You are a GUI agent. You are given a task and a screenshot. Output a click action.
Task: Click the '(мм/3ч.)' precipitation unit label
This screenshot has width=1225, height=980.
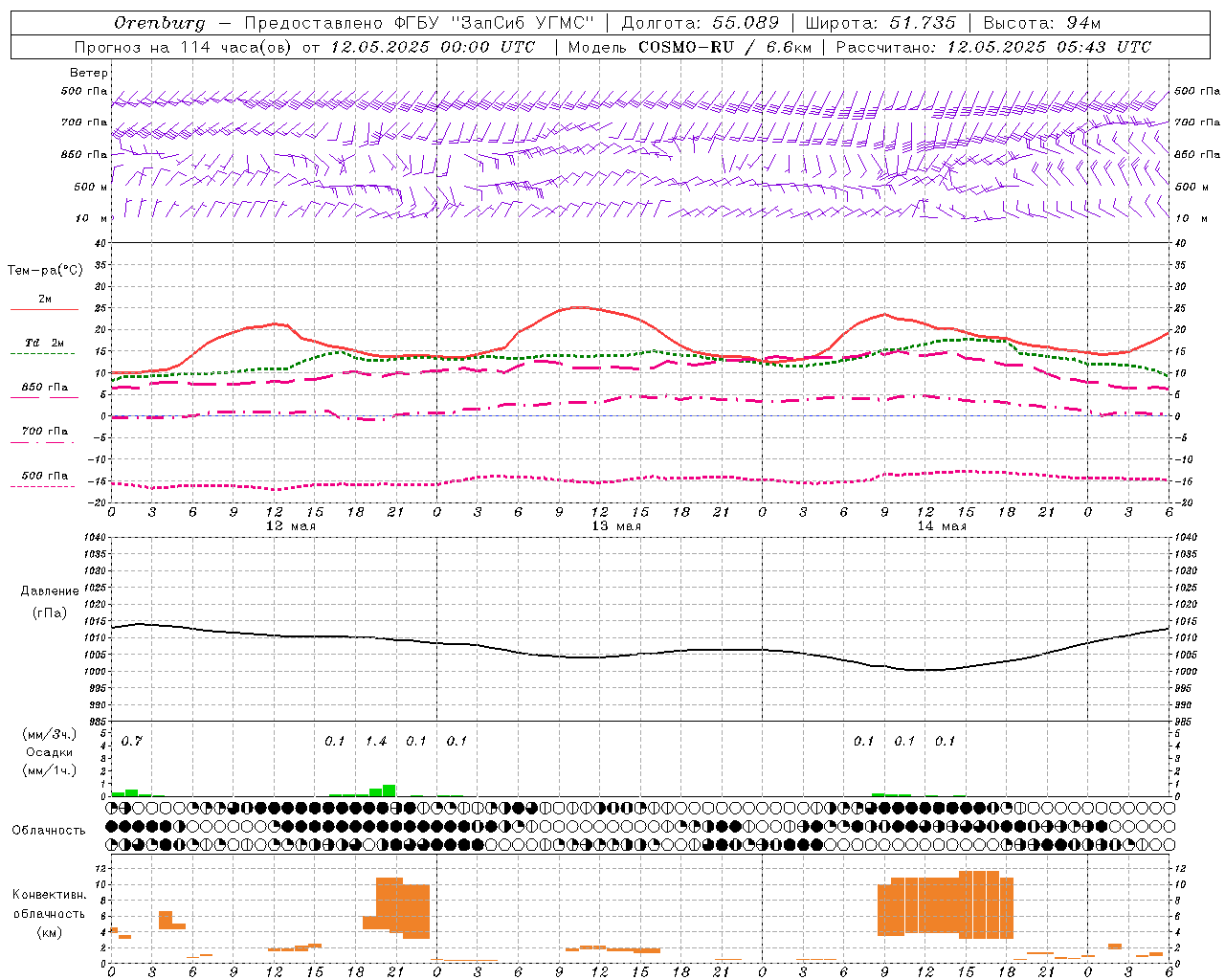coord(50,734)
